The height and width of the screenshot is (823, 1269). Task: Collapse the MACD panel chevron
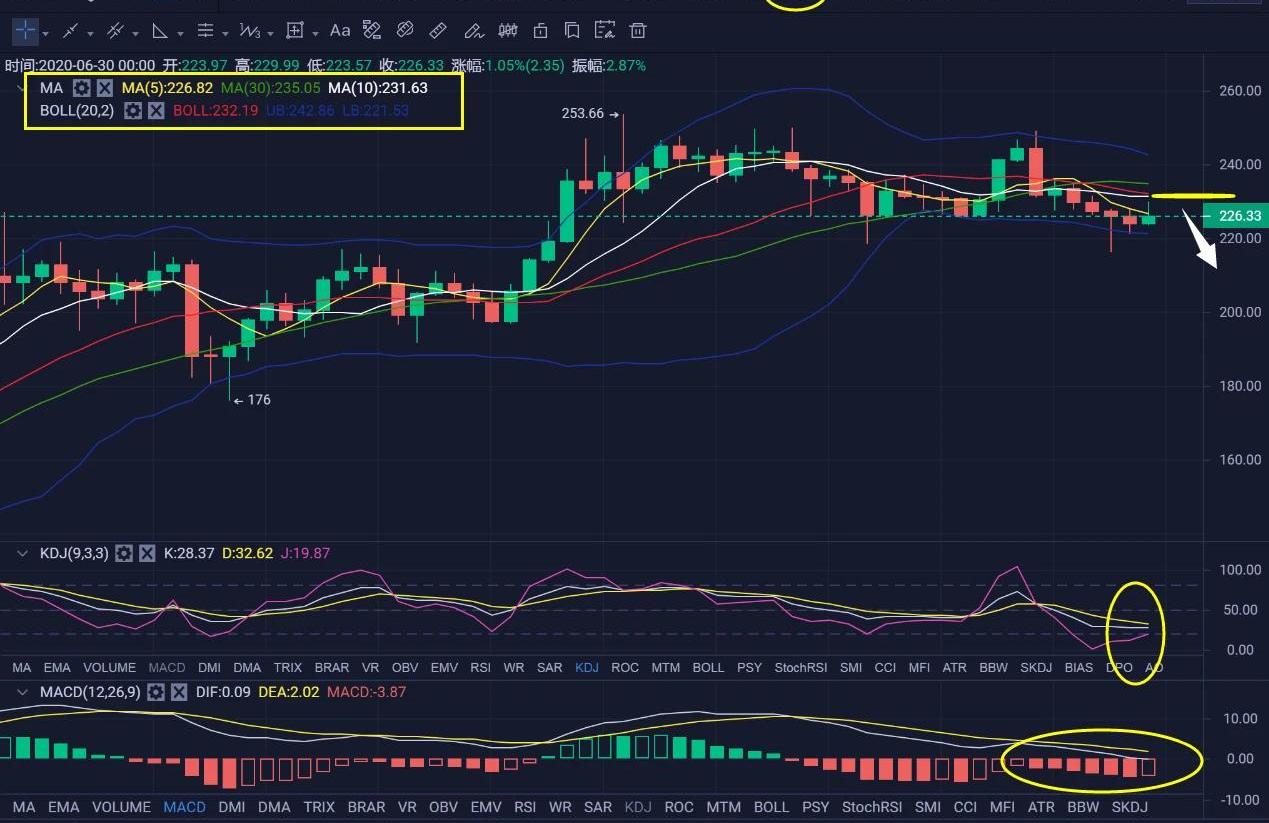(x=24, y=692)
